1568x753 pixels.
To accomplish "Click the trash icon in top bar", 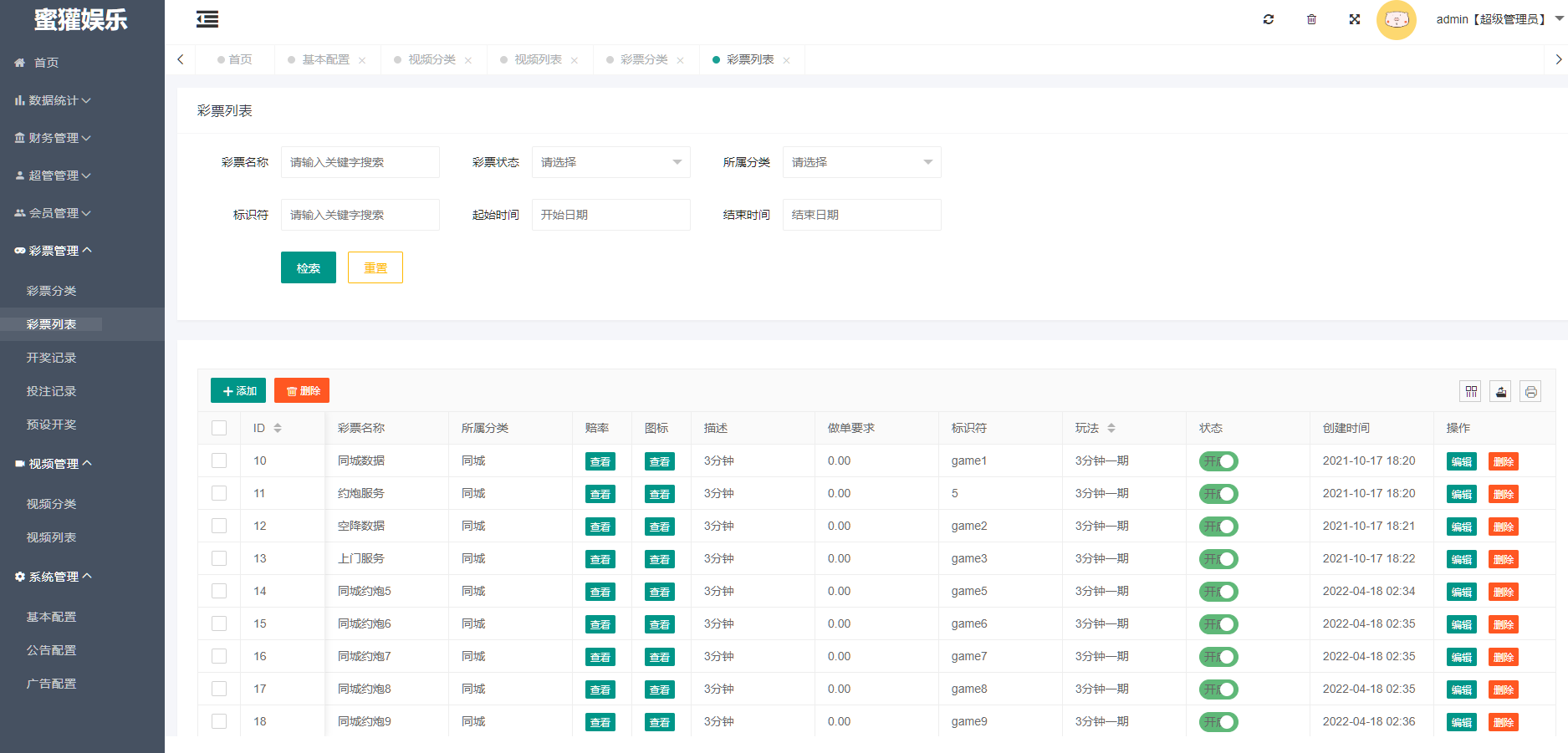I will (x=1311, y=19).
